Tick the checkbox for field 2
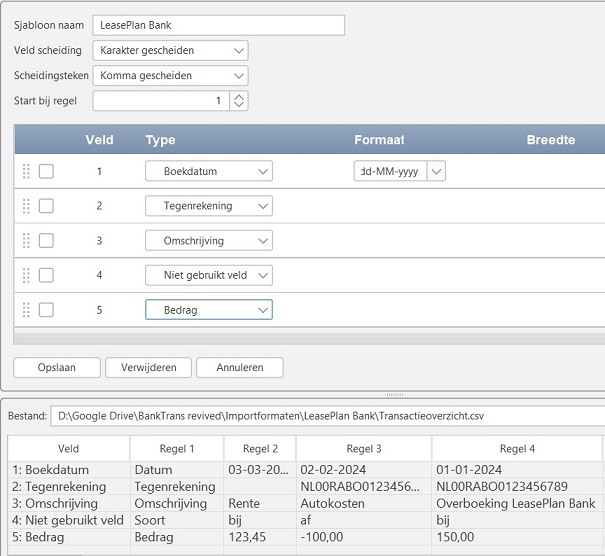Viewport: 605px width, 556px height. [x=46, y=206]
